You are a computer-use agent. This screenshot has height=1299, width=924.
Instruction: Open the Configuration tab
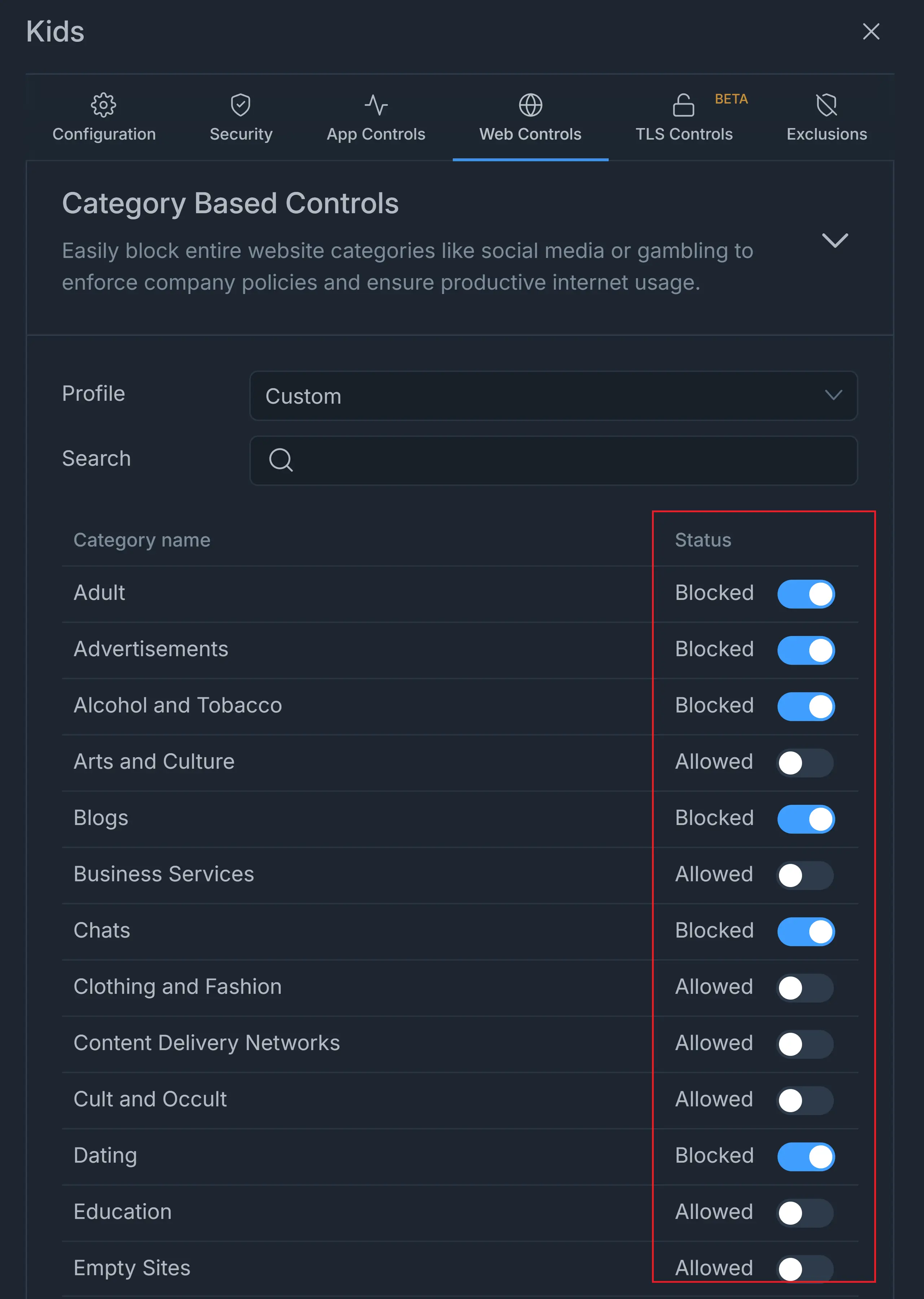(x=104, y=118)
